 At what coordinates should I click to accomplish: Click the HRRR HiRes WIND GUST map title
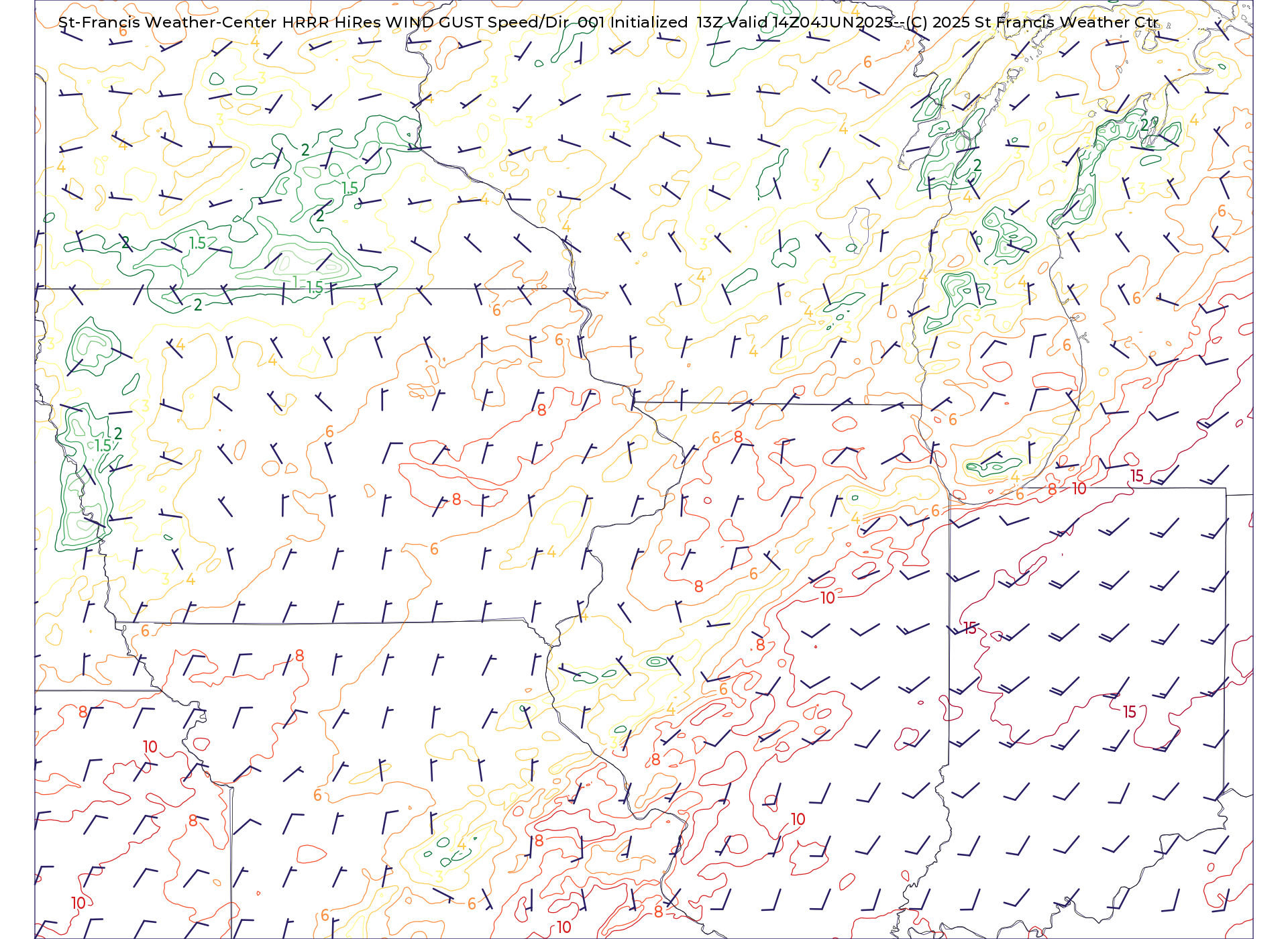[x=608, y=22]
